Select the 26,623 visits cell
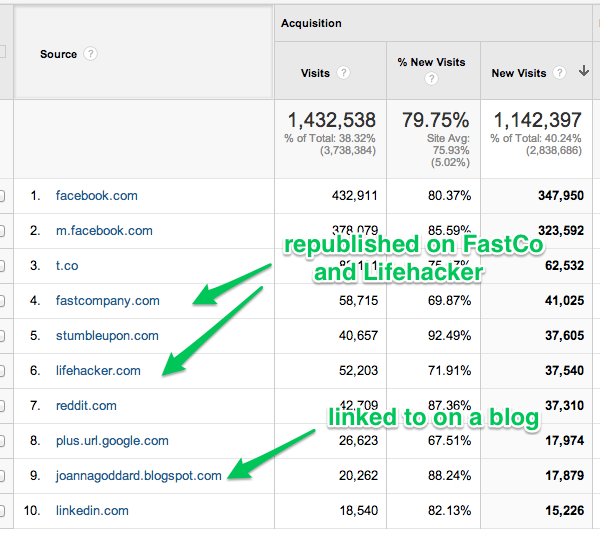 pyautogui.click(x=358, y=441)
